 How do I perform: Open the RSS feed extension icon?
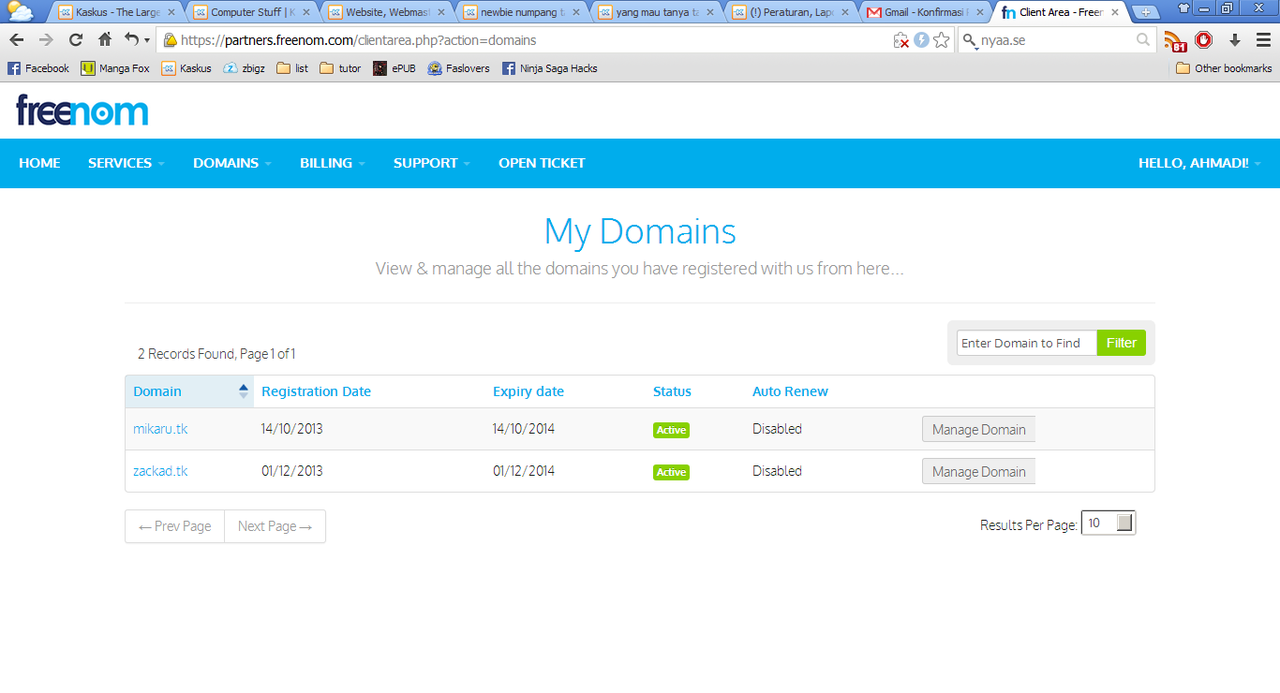[1174, 41]
